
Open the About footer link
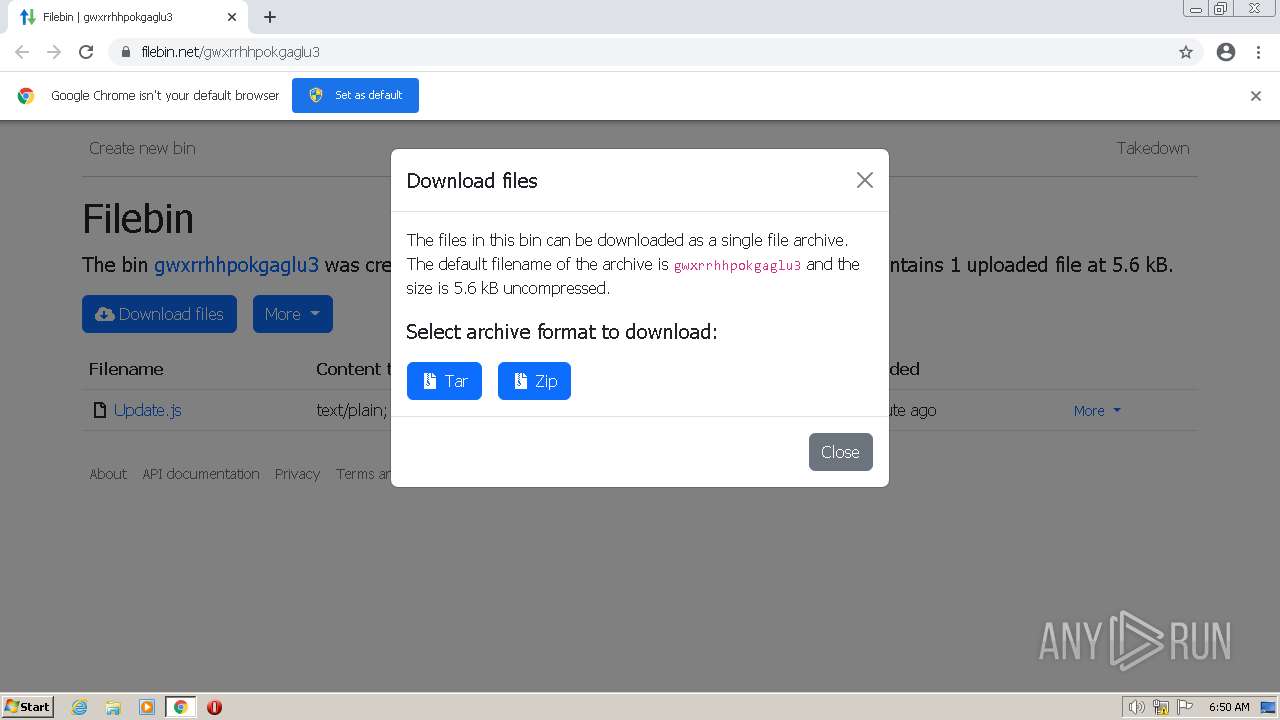(108, 474)
